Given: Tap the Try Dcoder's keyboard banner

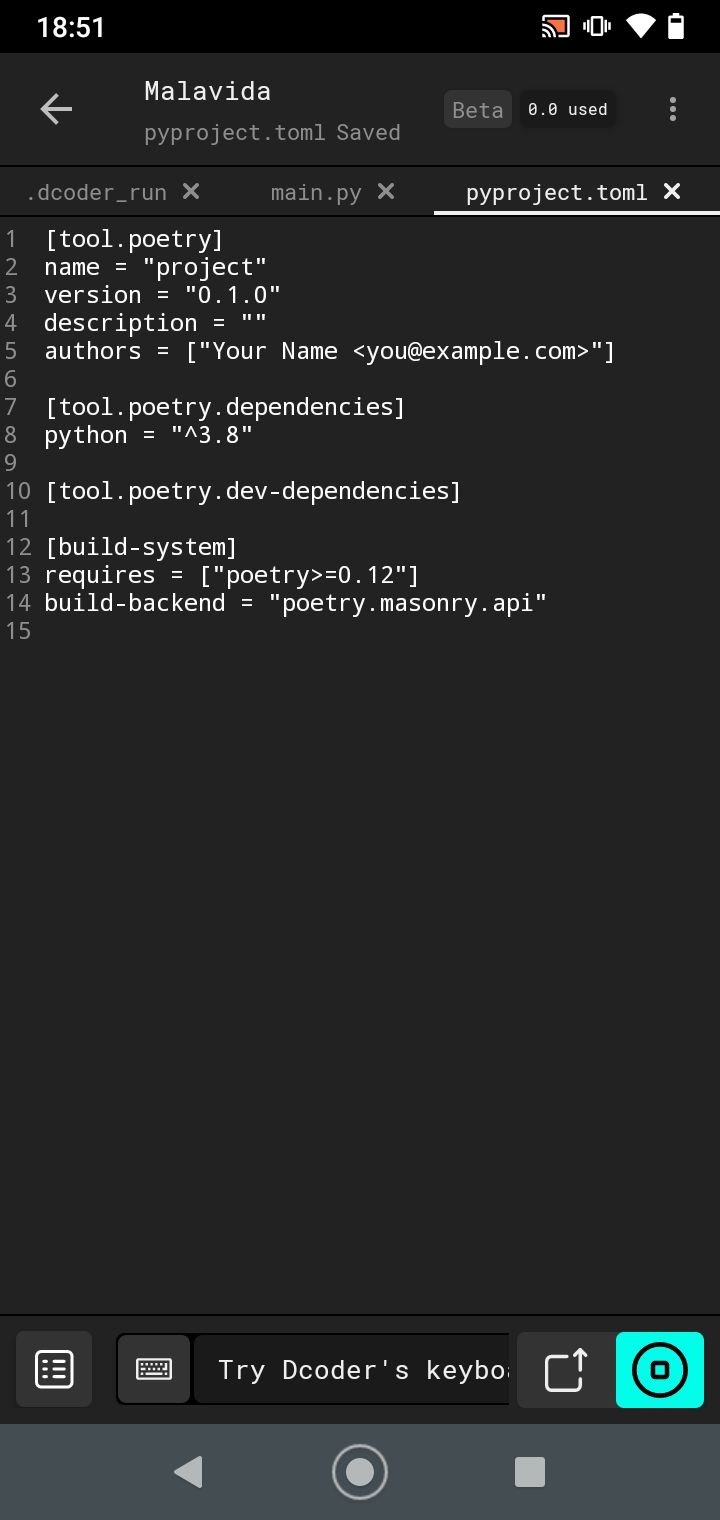Looking at the screenshot, I should point(351,1369).
